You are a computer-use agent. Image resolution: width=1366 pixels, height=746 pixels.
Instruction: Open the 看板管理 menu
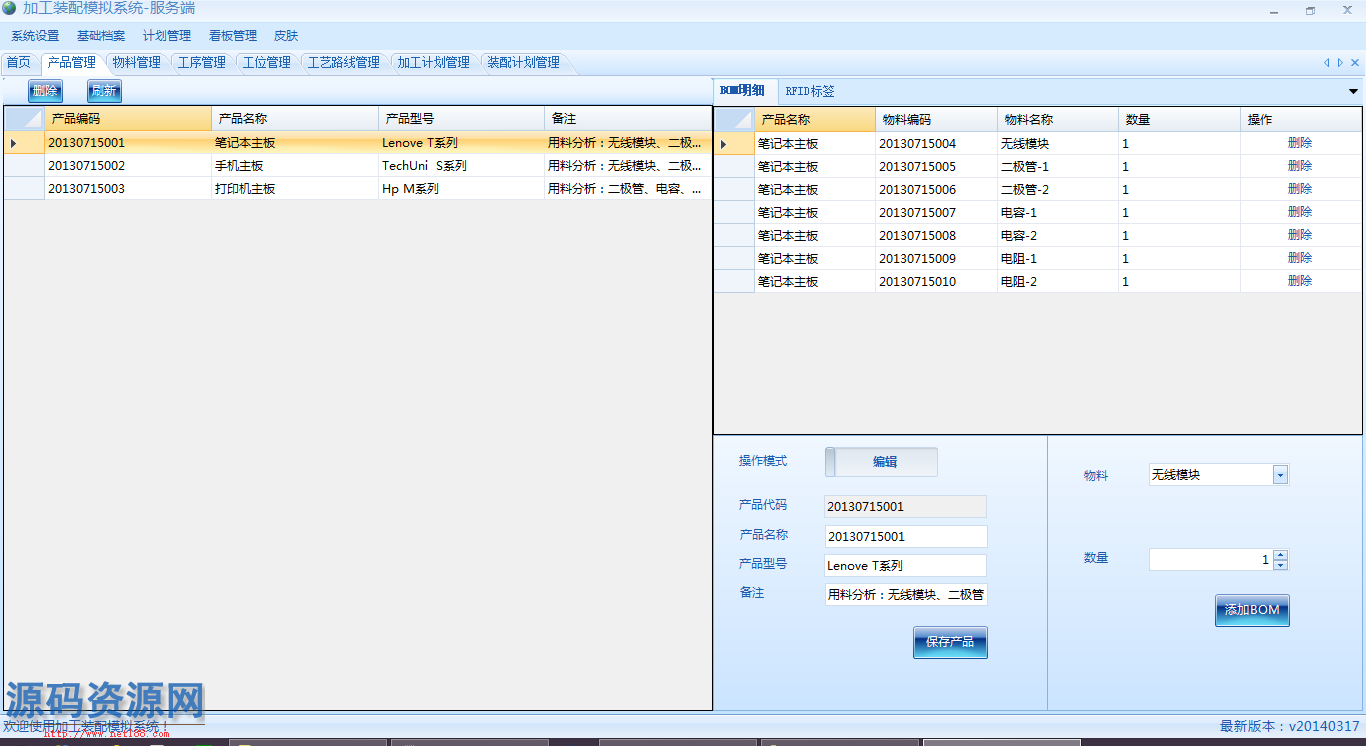tap(233, 36)
